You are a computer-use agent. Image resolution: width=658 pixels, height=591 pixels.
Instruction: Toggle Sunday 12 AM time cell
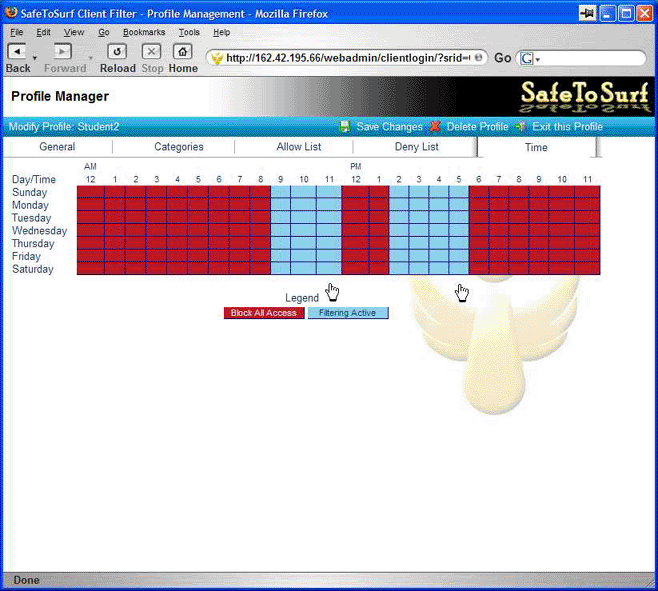coord(90,192)
